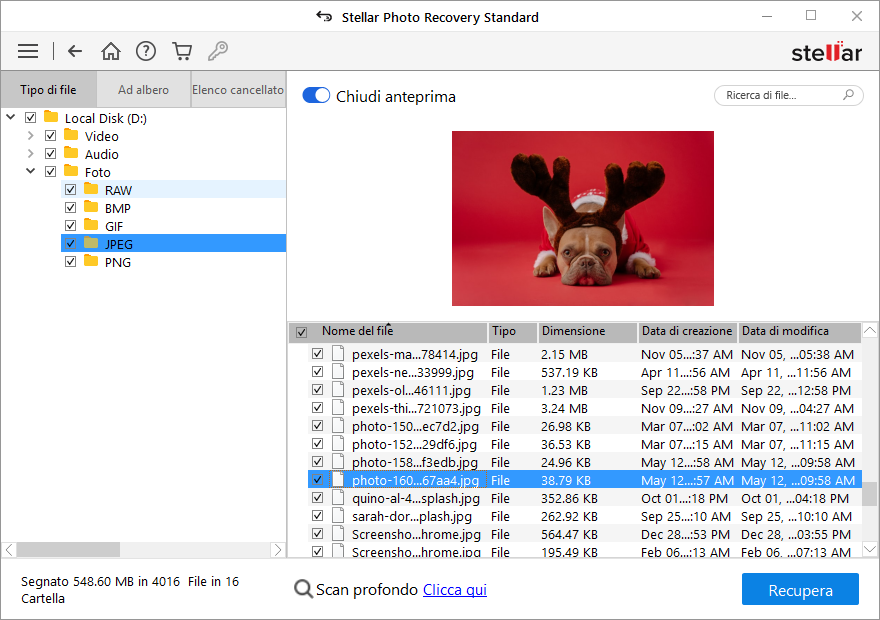Viewport: 880px width, 620px height.
Task: Select the JPEG tree item
Action: click(173, 244)
